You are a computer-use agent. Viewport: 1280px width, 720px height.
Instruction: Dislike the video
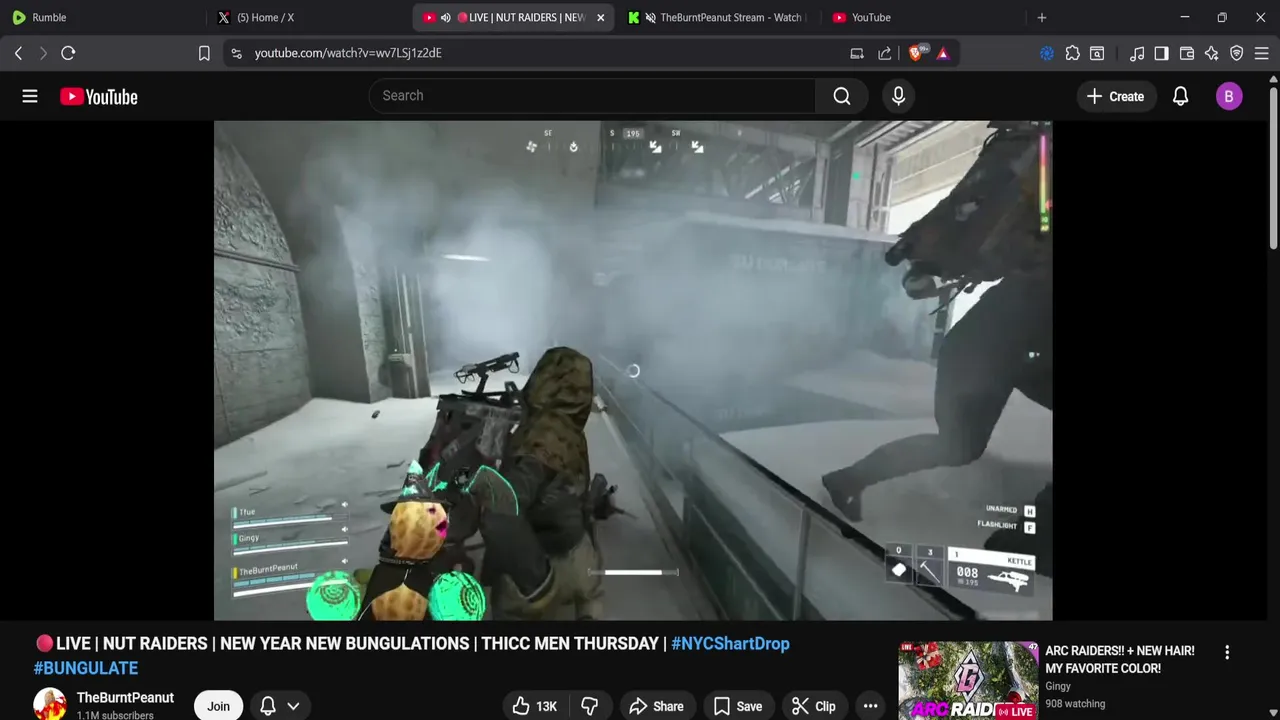(590, 706)
